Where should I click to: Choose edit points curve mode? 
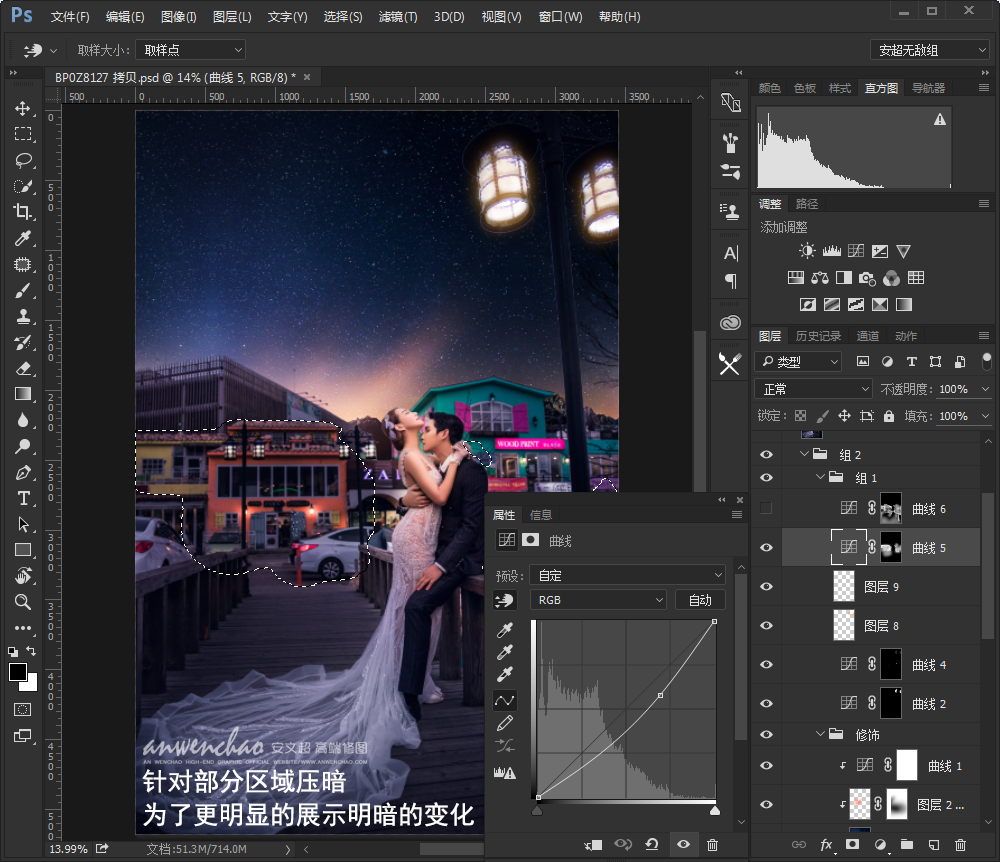[504, 701]
